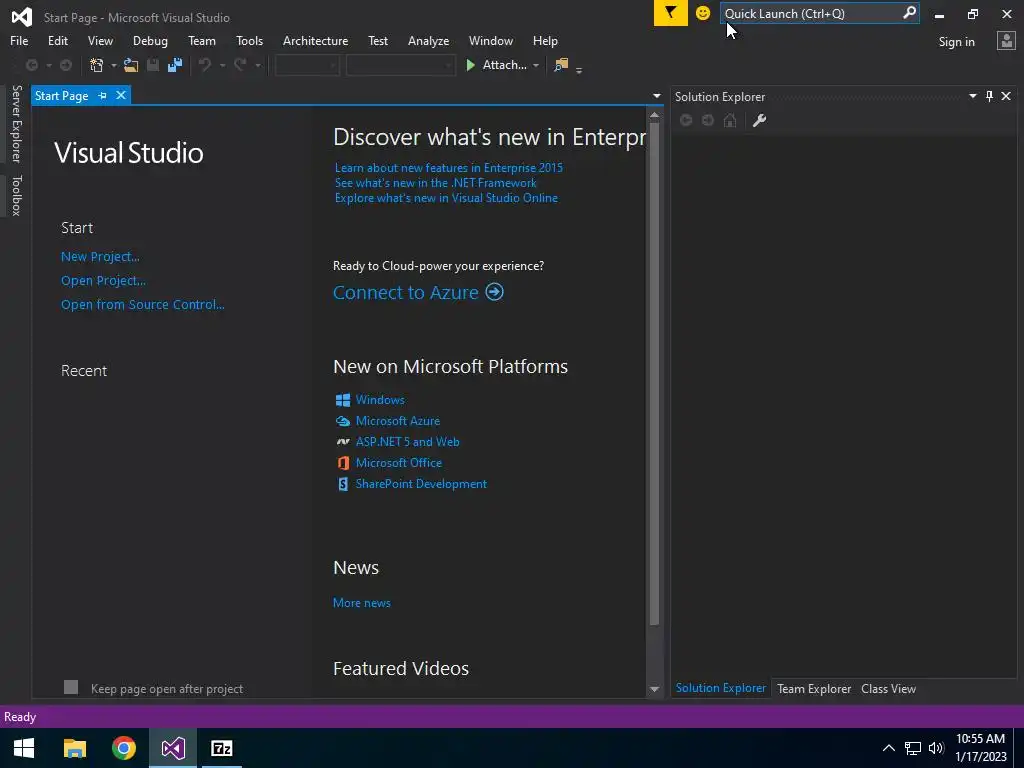Open File Explorer from the taskbar
This screenshot has height=768, width=1024.
[74, 748]
